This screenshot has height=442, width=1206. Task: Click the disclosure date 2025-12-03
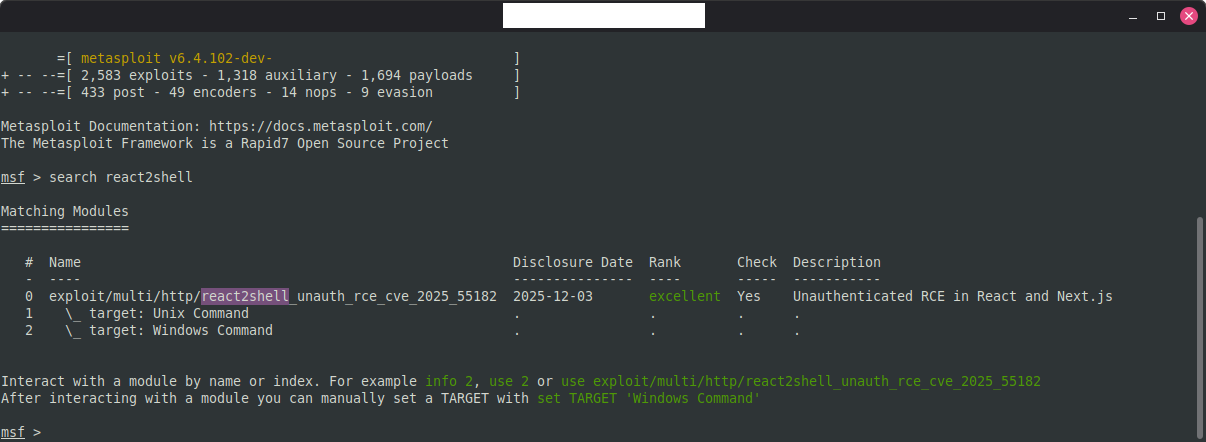[x=553, y=296]
